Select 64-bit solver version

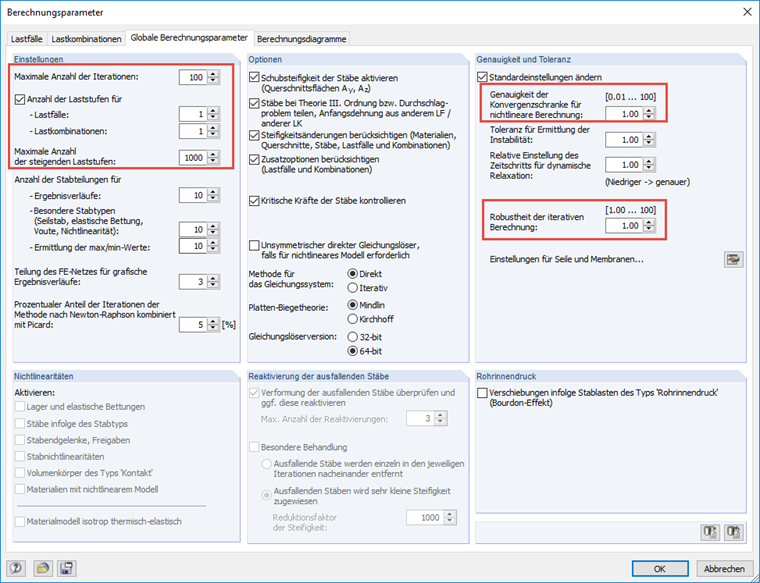coord(353,351)
